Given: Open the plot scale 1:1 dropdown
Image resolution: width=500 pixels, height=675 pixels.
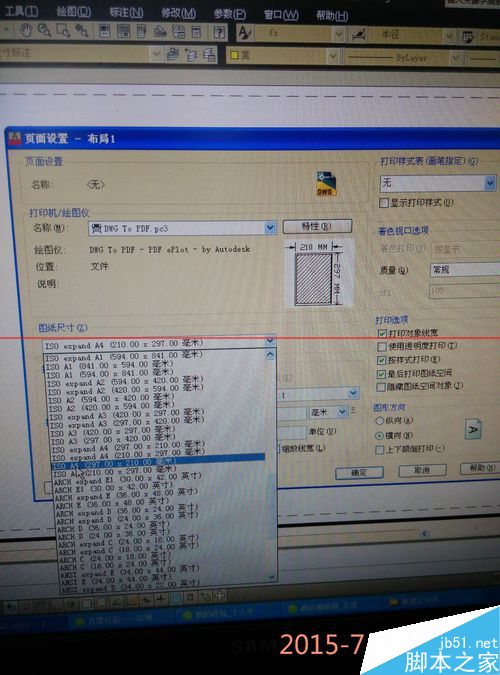Looking at the screenshot, I should tap(353, 393).
